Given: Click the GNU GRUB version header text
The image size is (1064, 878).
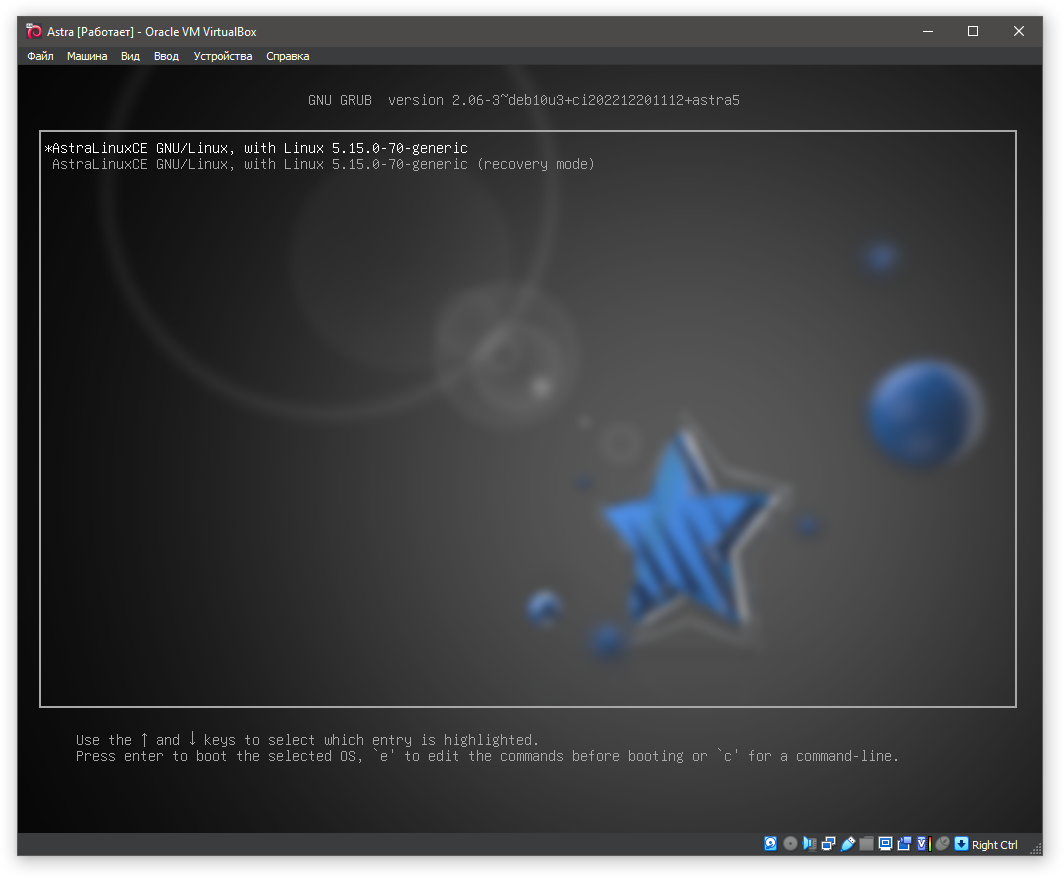Looking at the screenshot, I should coord(524,100).
